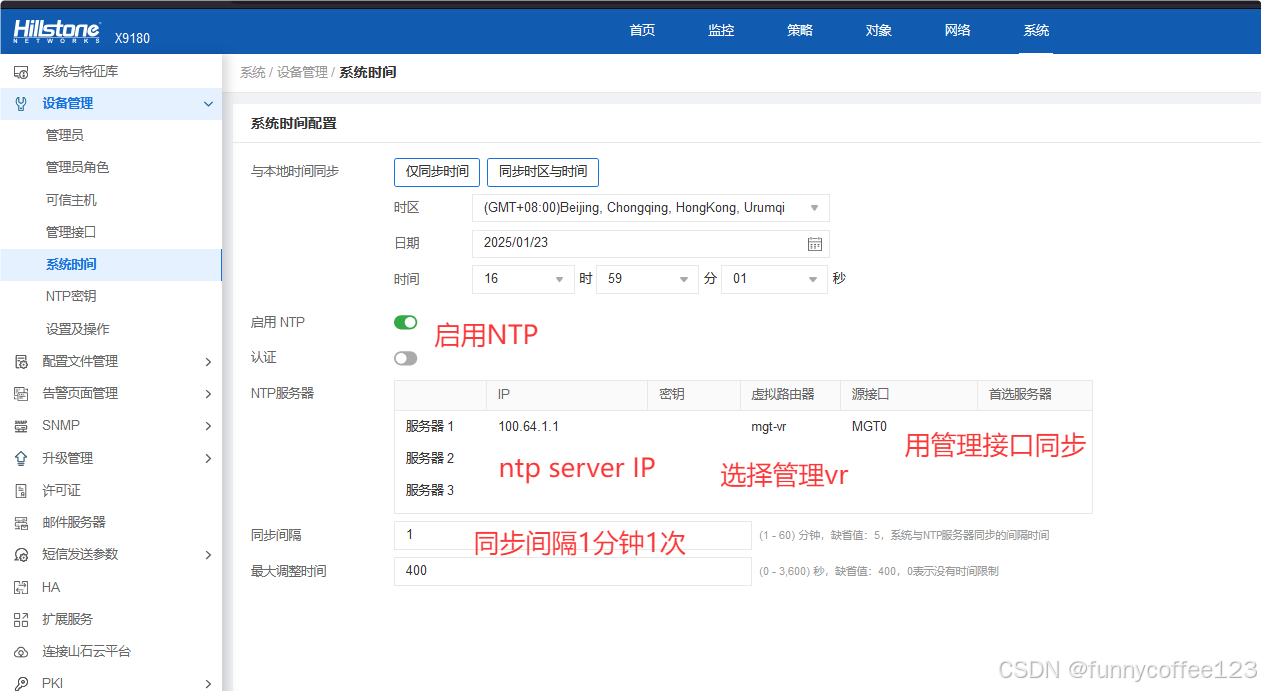The height and width of the screenshot is (691, 1261).
Task: Open the 策略 top menu
Action: 800,30
